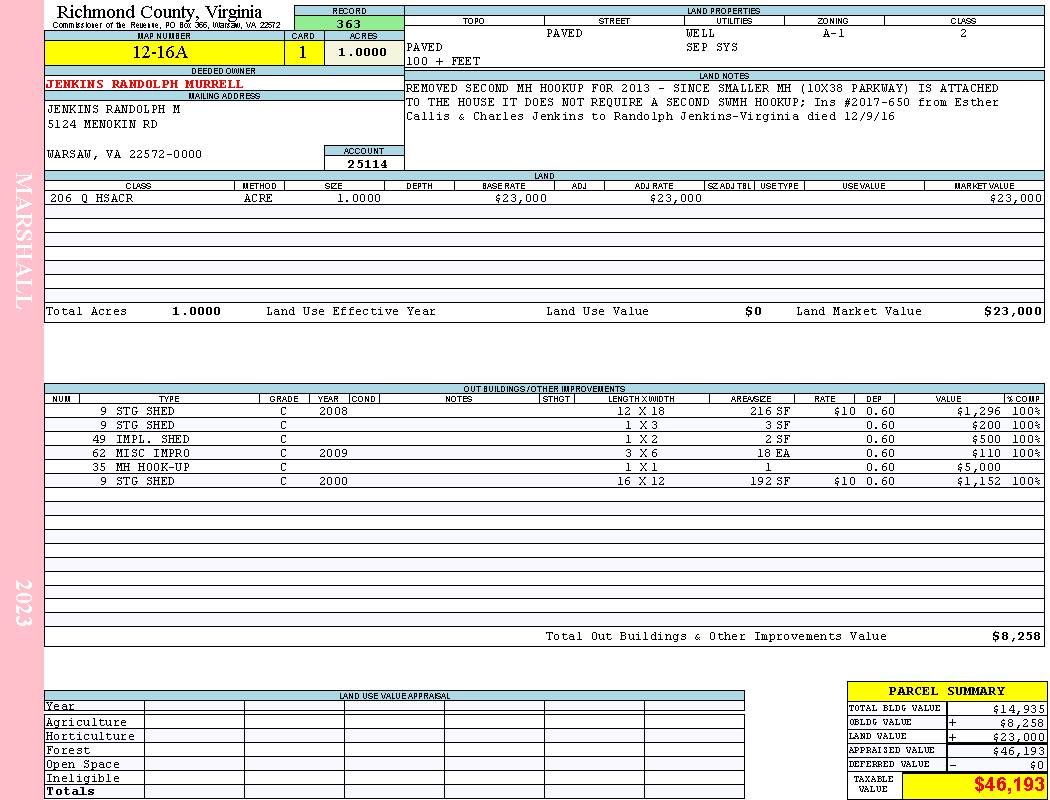Click the land row market value $23,000

click(x=1016, y=198)
